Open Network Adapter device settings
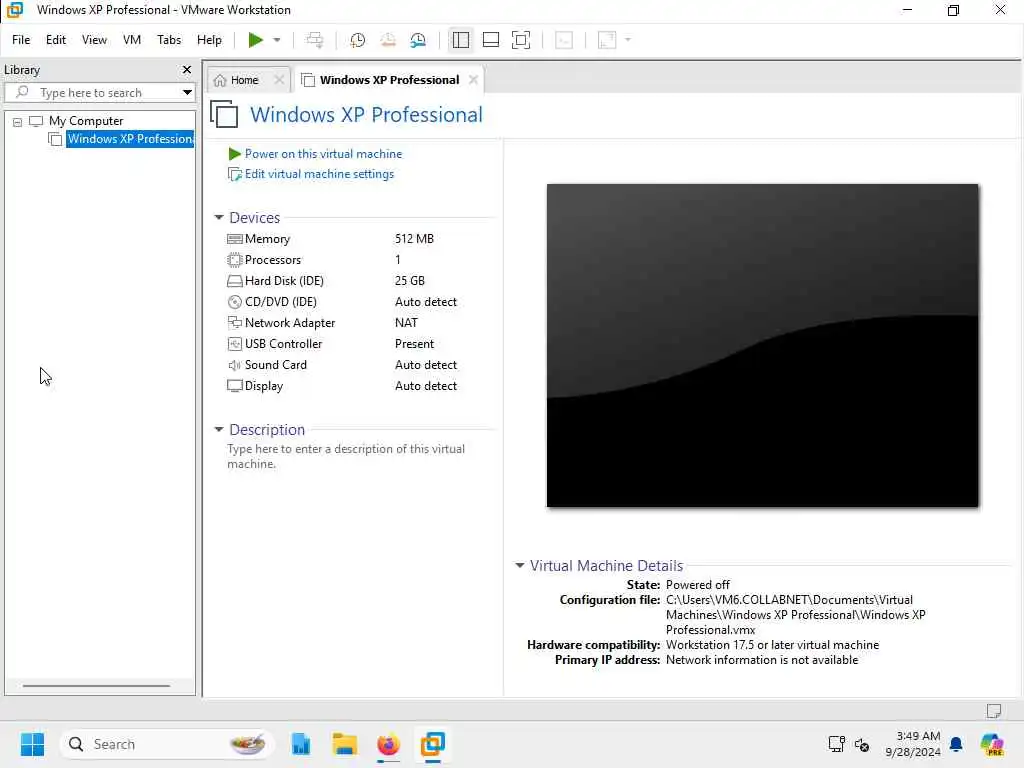Viewport: 1024px width, 768px height. 290,323
